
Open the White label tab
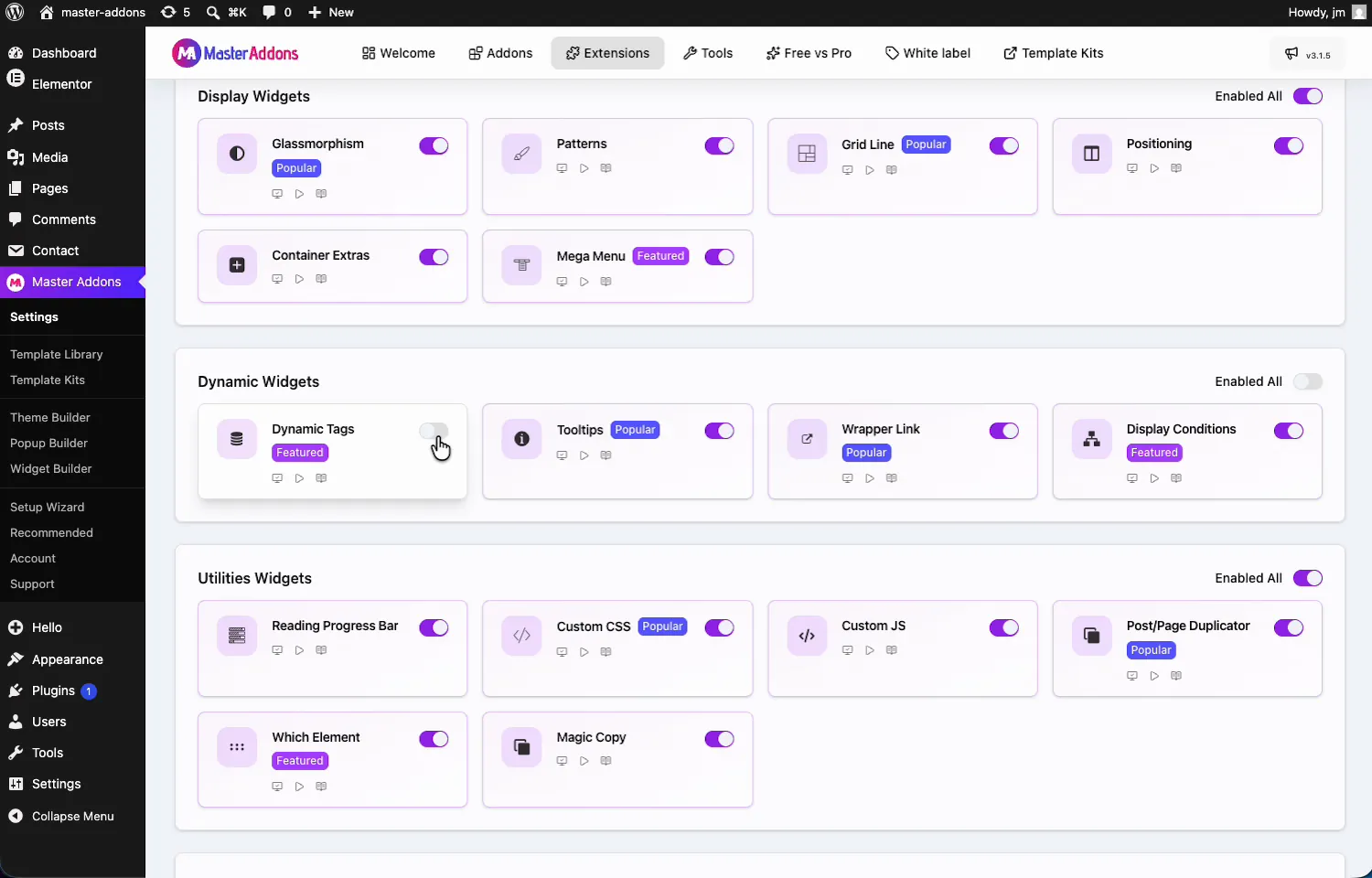(927, 53)
